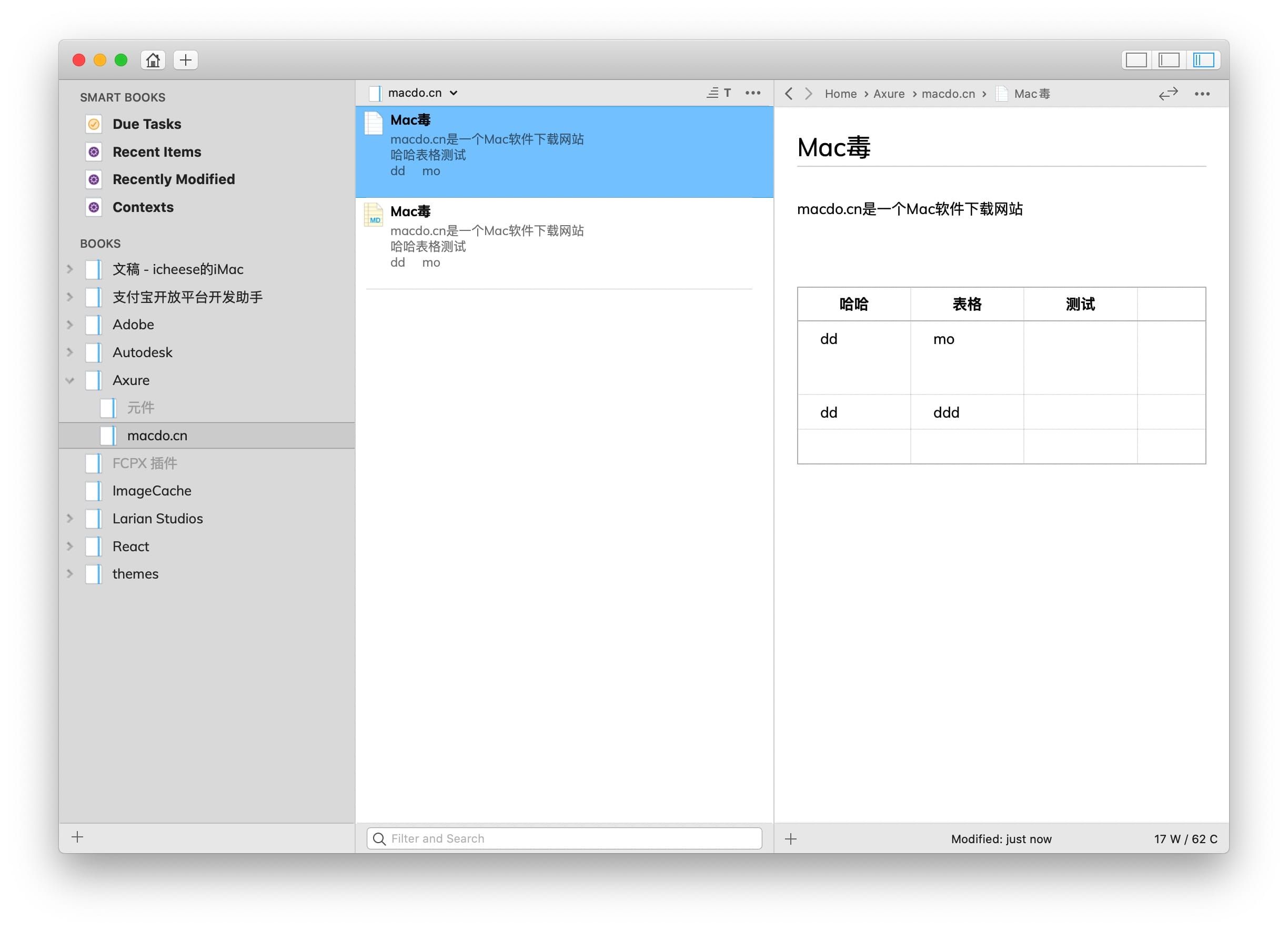Image resolution: width=1288 pixels, height=931 pixels.
Task: Click the navigation back arrow icon
Action: click(x=790, y=94)
